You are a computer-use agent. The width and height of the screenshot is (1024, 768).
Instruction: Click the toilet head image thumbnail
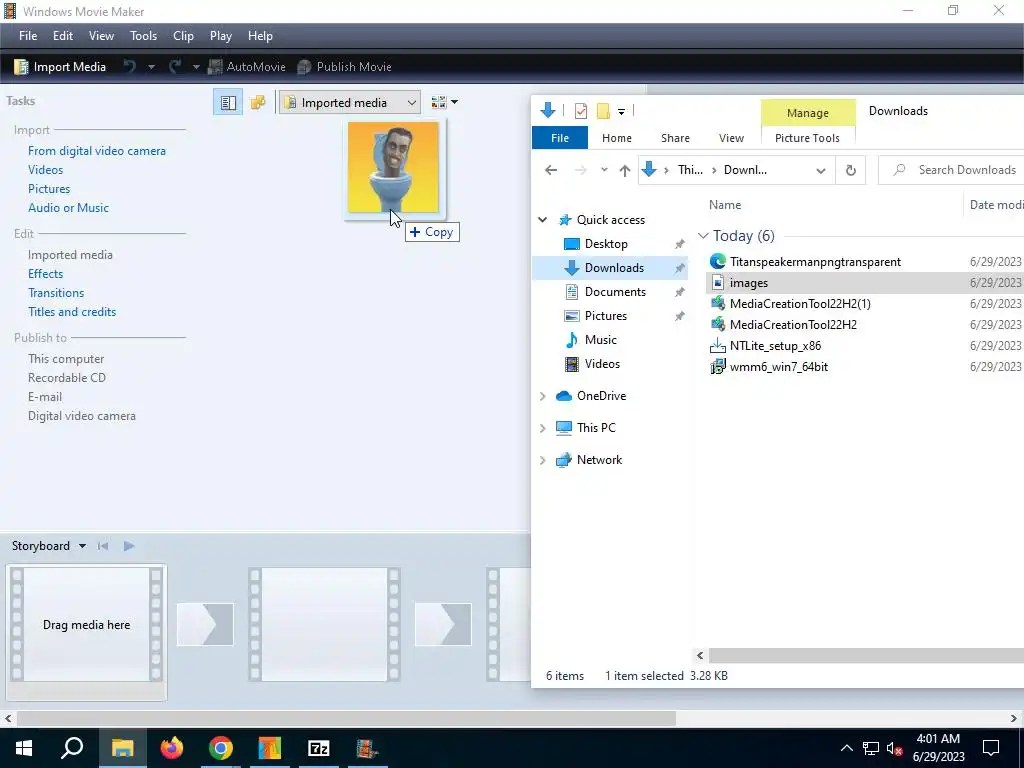coord(393,168)
